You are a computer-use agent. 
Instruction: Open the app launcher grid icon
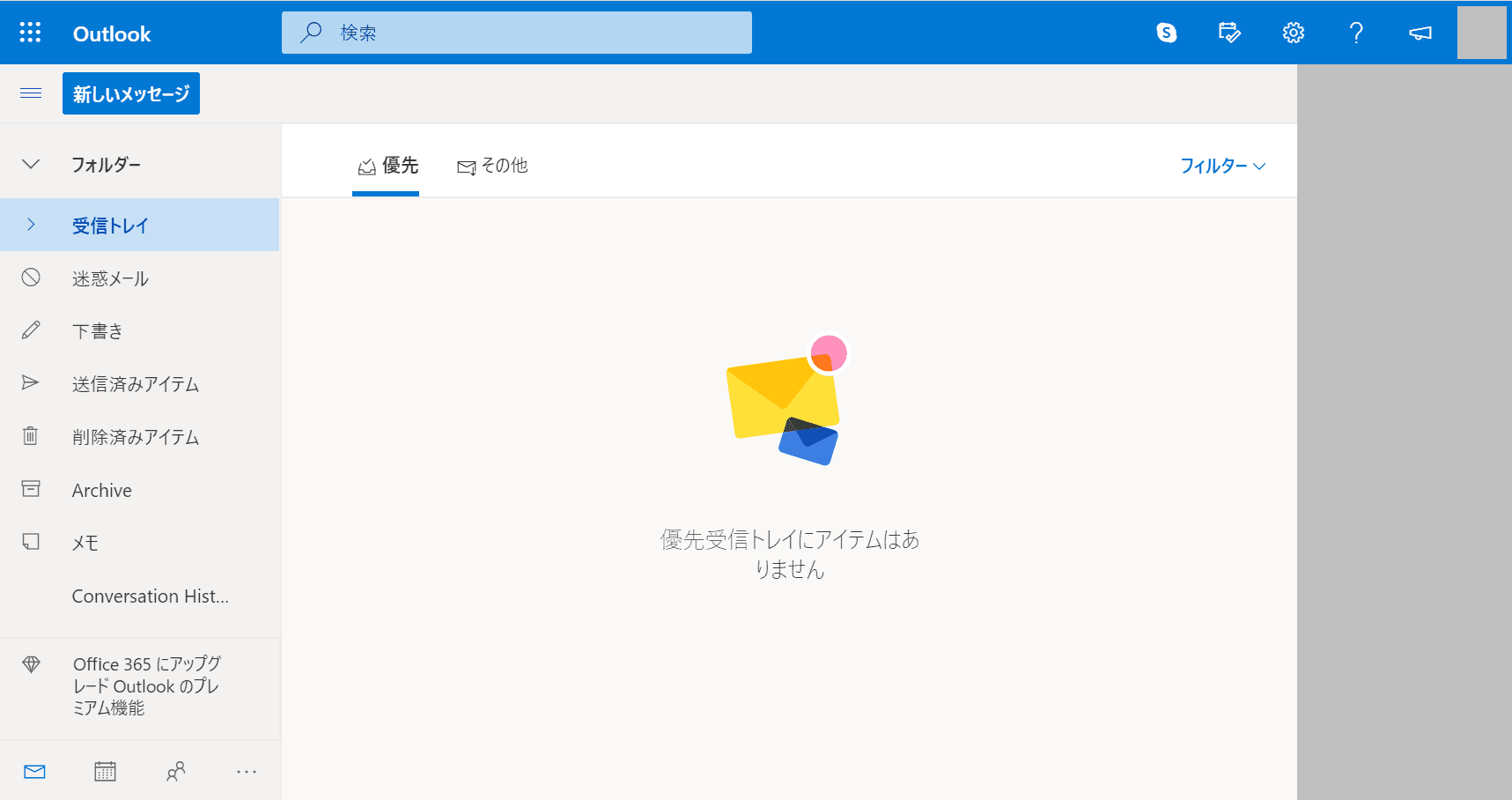point(30,33)
